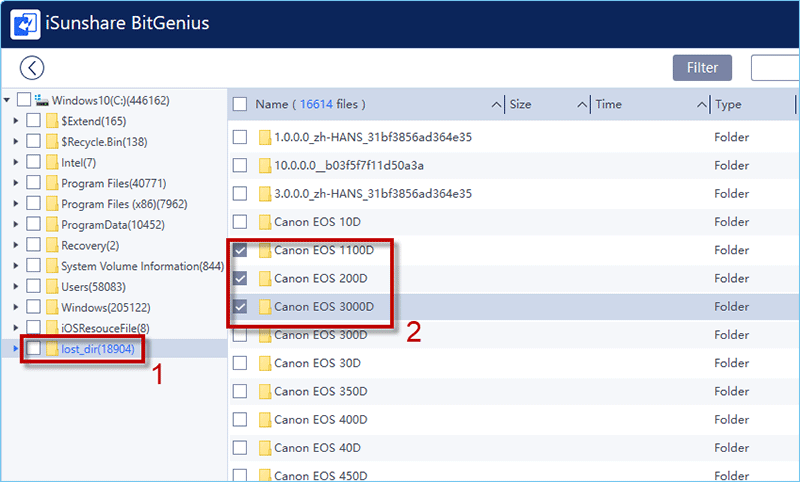Click the Canon EOS 40D folder icon

[265, 448]
